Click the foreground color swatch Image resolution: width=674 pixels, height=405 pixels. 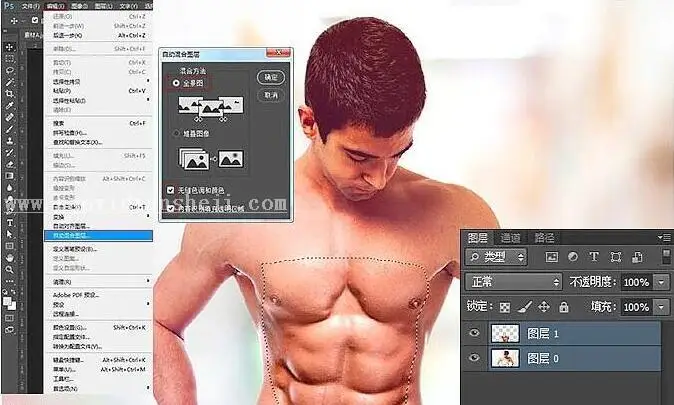point(7,301)
